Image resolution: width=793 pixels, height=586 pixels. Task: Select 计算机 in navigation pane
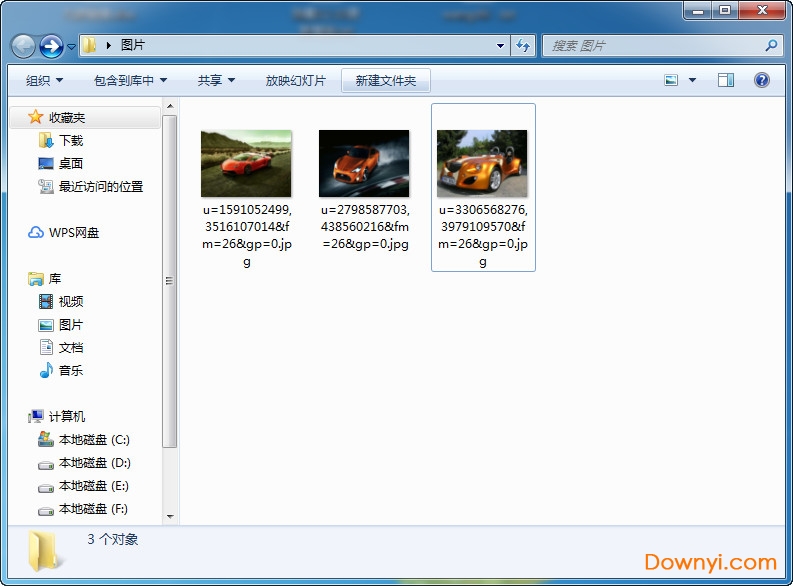pyautogui.click(x=67, y=417)
